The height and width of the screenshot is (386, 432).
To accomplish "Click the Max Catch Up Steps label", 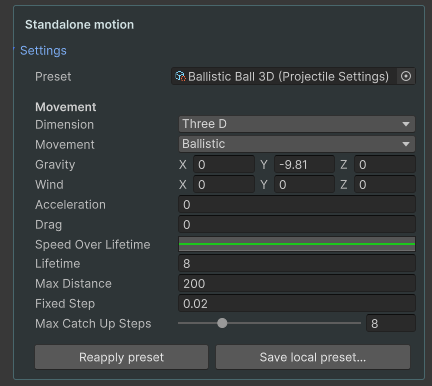I will click(93, 324).
